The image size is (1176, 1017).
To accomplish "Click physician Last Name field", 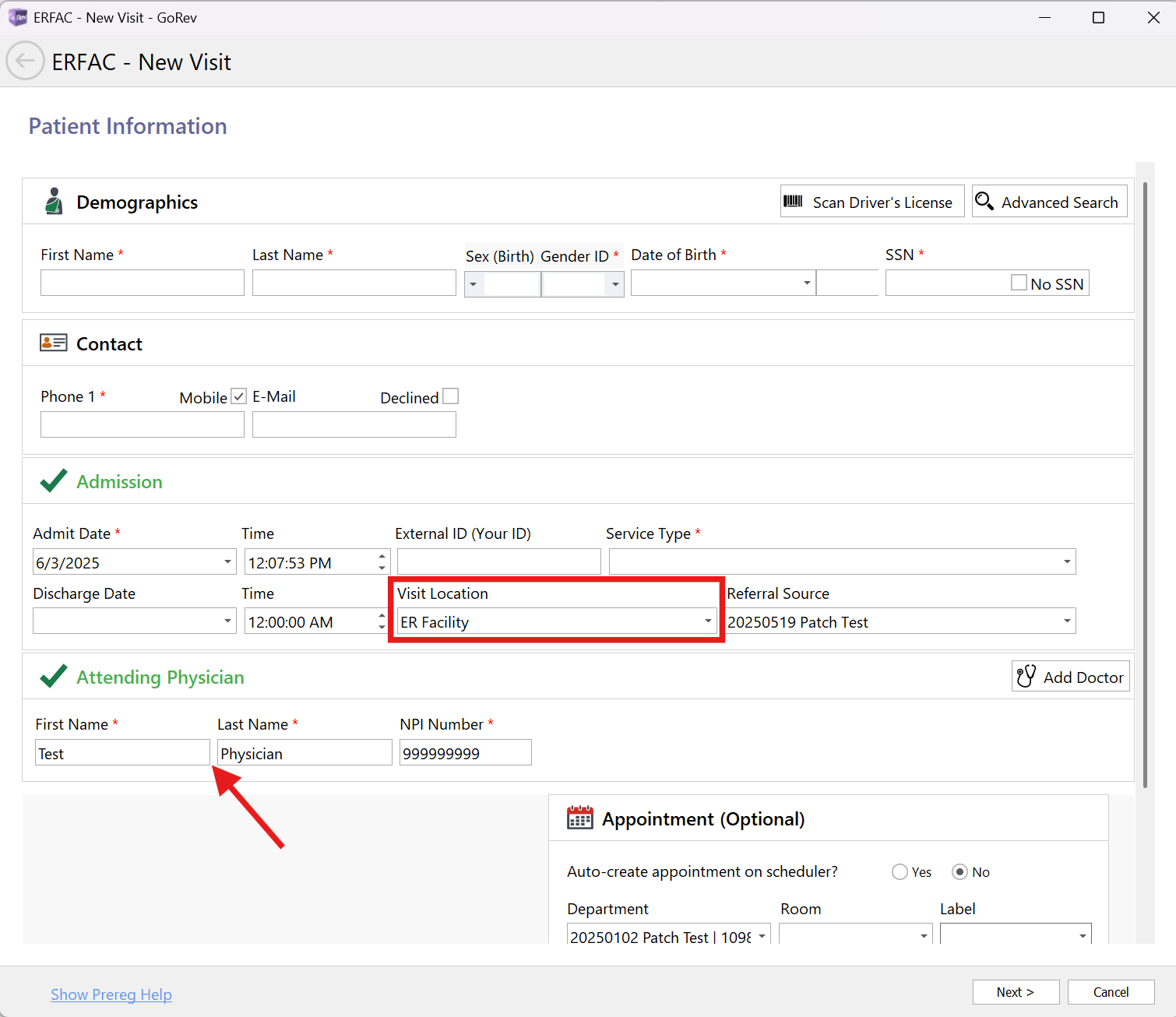I will [x=305, y=752].
